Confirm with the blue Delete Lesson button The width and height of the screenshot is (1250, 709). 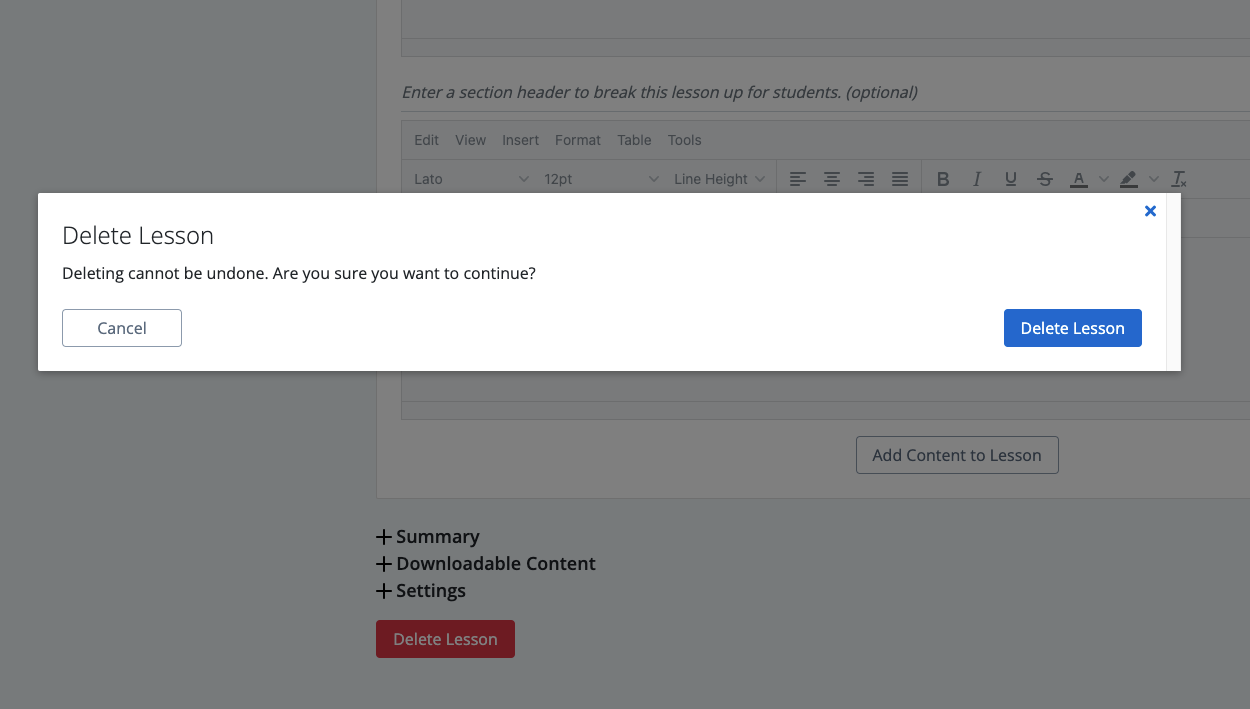(1072, 328)
